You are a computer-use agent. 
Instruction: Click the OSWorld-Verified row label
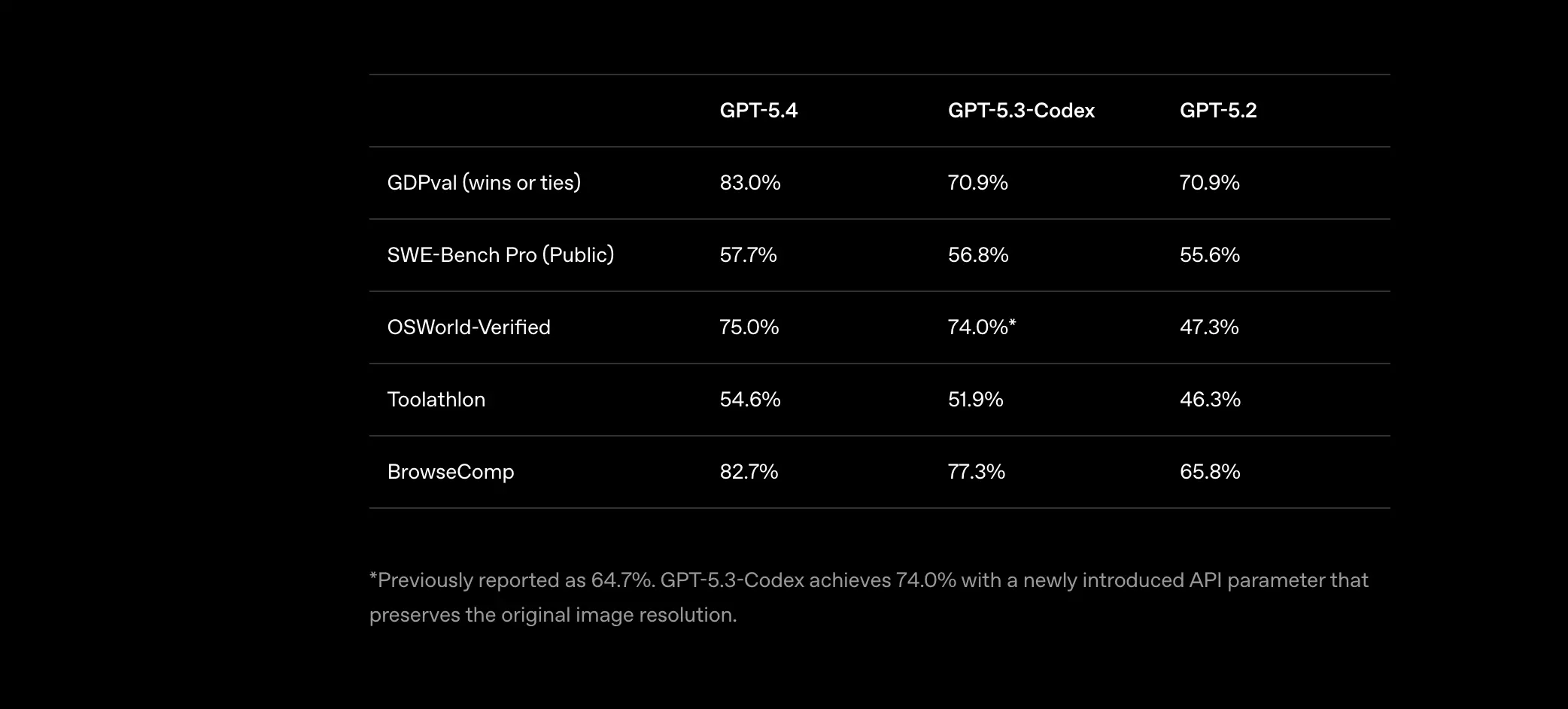coord(469,327)
